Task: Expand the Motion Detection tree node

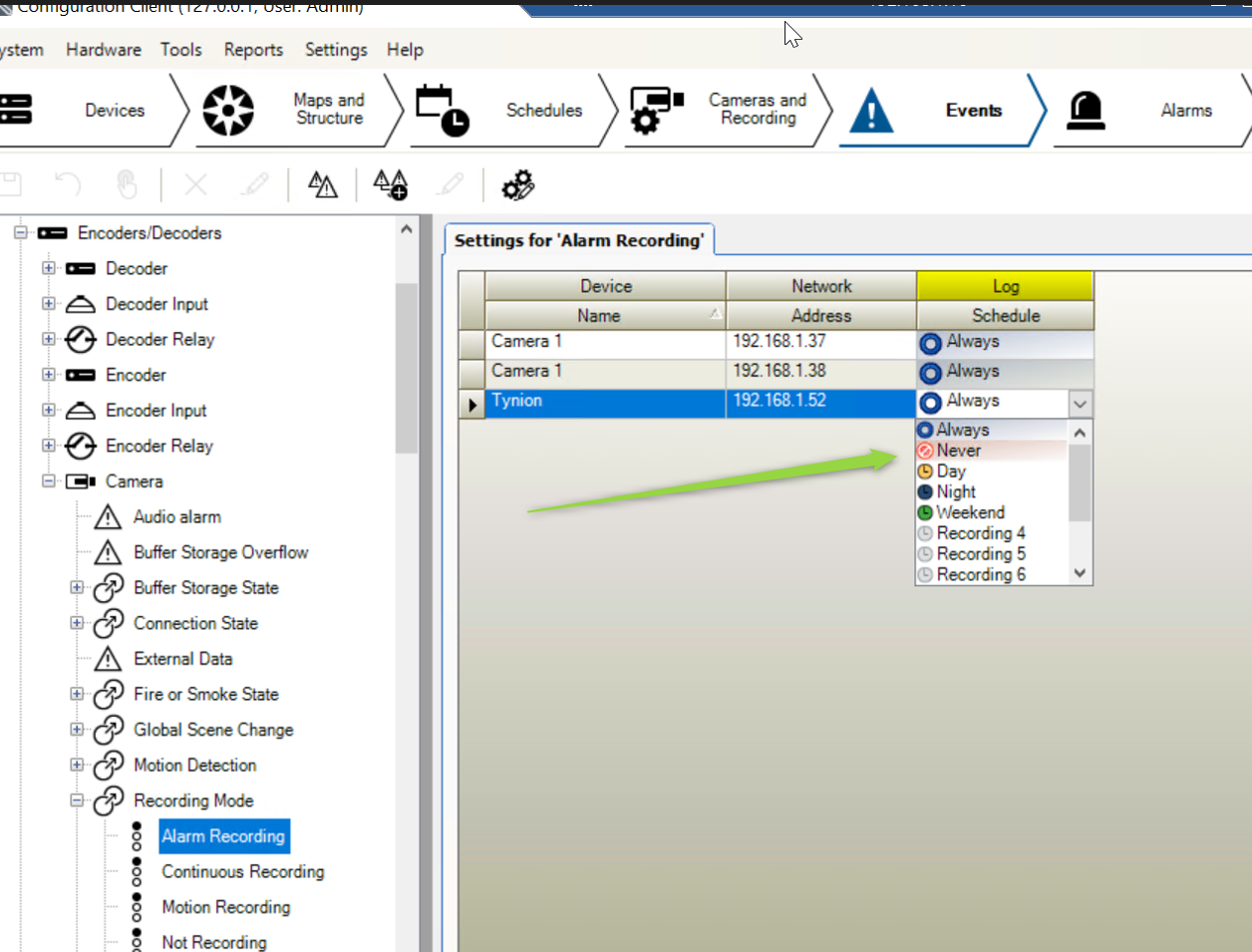Action: click(x=77, y=765)
